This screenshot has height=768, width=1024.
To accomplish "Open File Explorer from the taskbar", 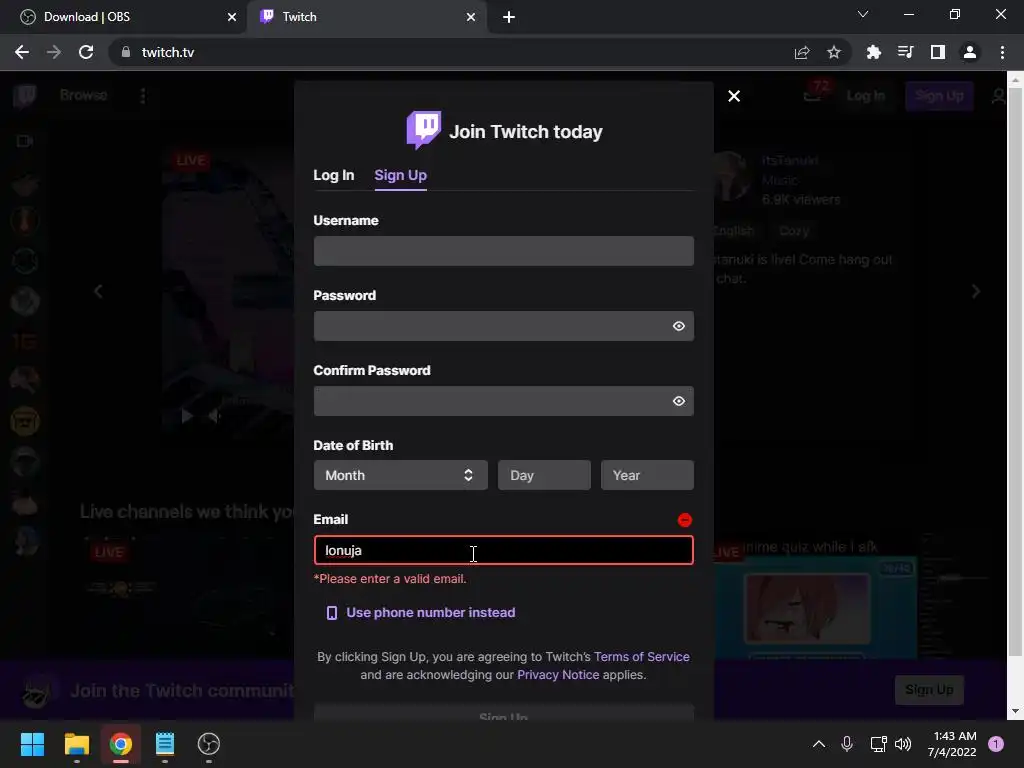I will 76,744.
